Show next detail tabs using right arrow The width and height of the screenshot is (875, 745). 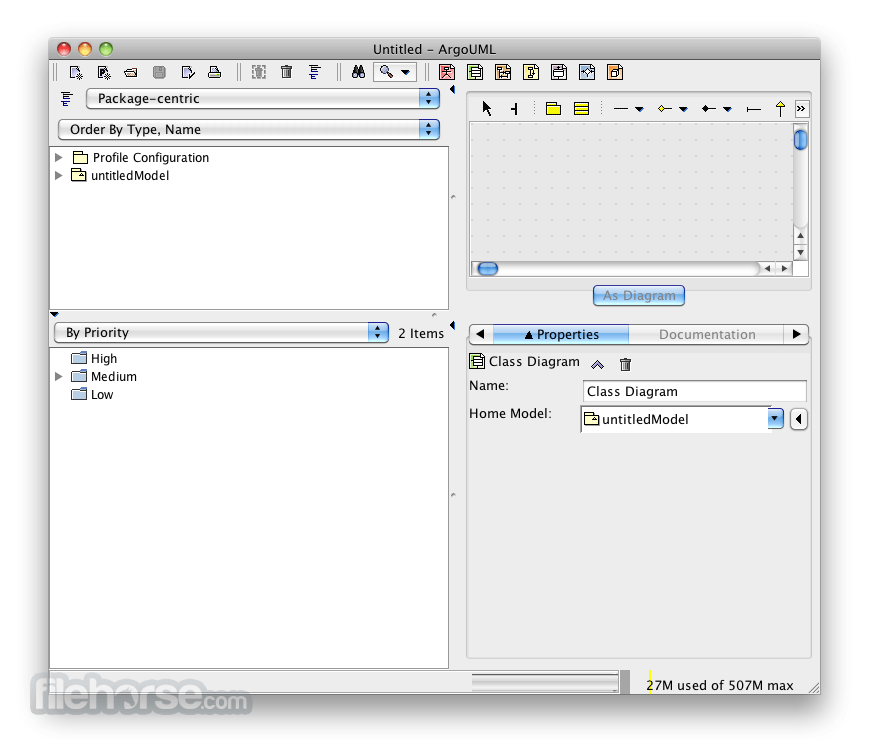(796, 334)
